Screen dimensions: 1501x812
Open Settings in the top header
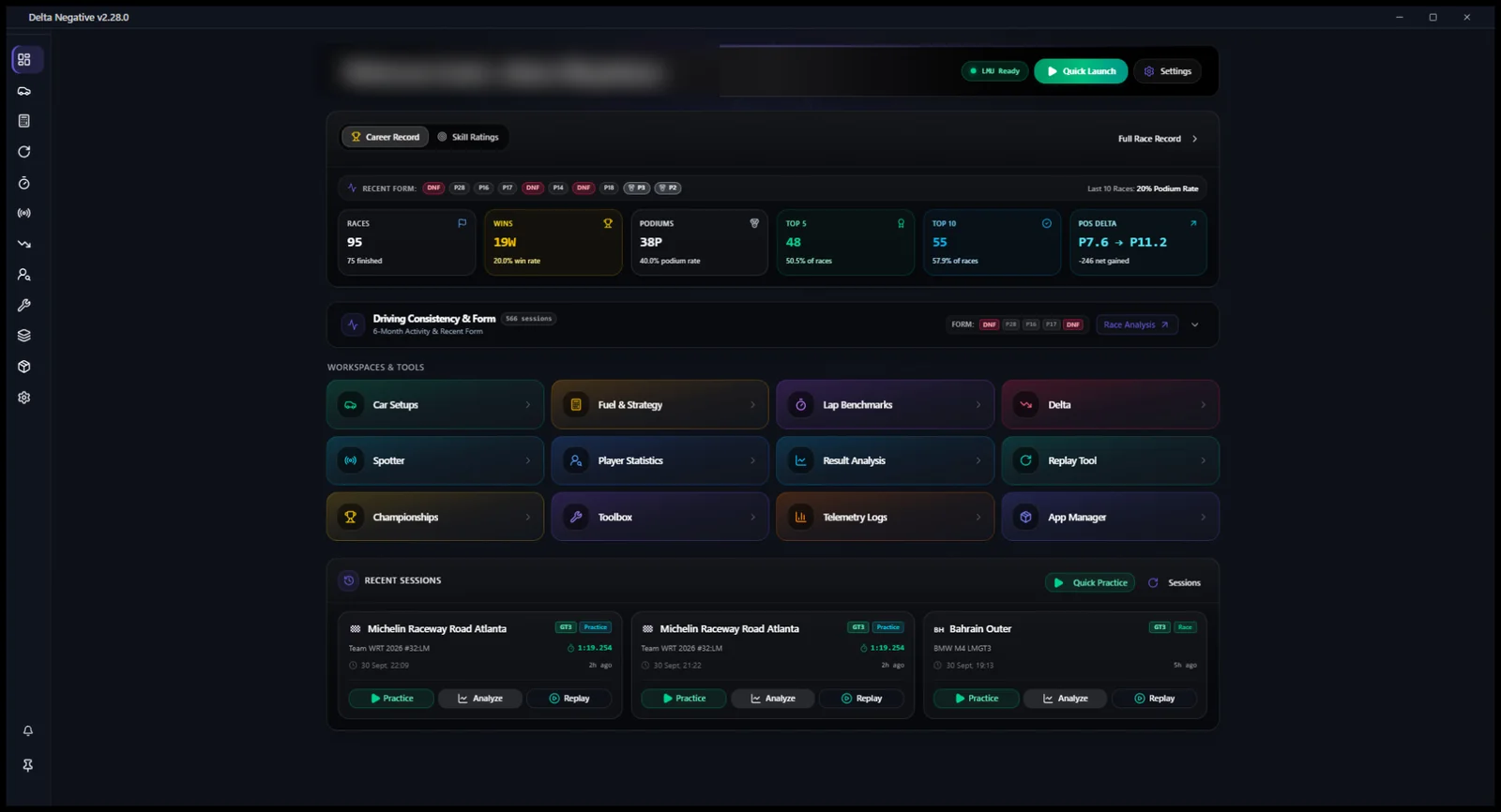(1167, 71)
